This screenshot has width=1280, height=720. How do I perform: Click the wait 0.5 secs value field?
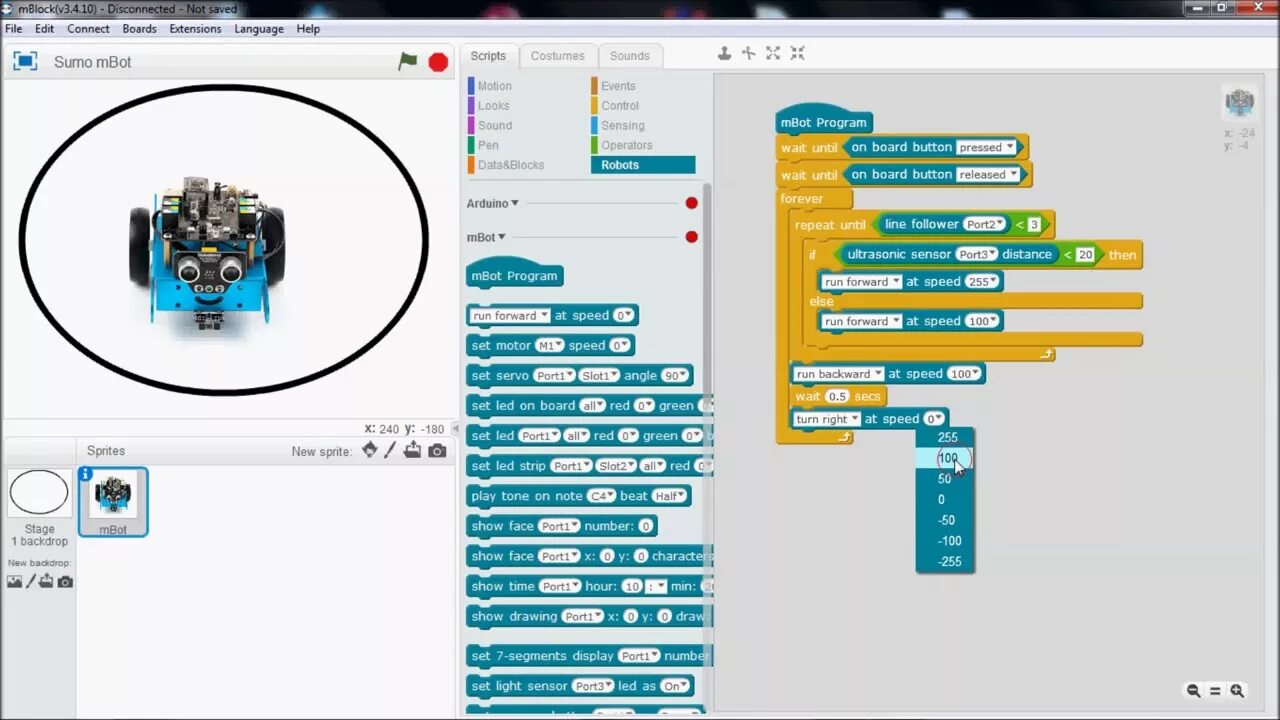[836, 397]
